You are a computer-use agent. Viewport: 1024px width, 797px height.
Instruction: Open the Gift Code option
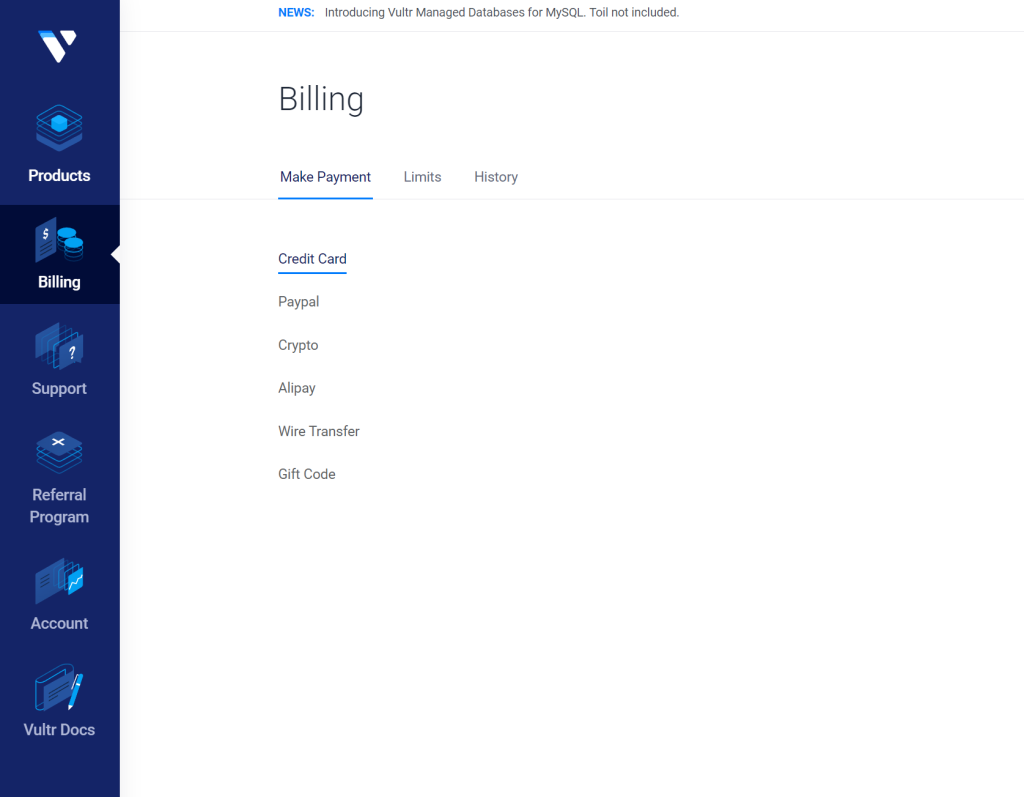pos(306,474)
